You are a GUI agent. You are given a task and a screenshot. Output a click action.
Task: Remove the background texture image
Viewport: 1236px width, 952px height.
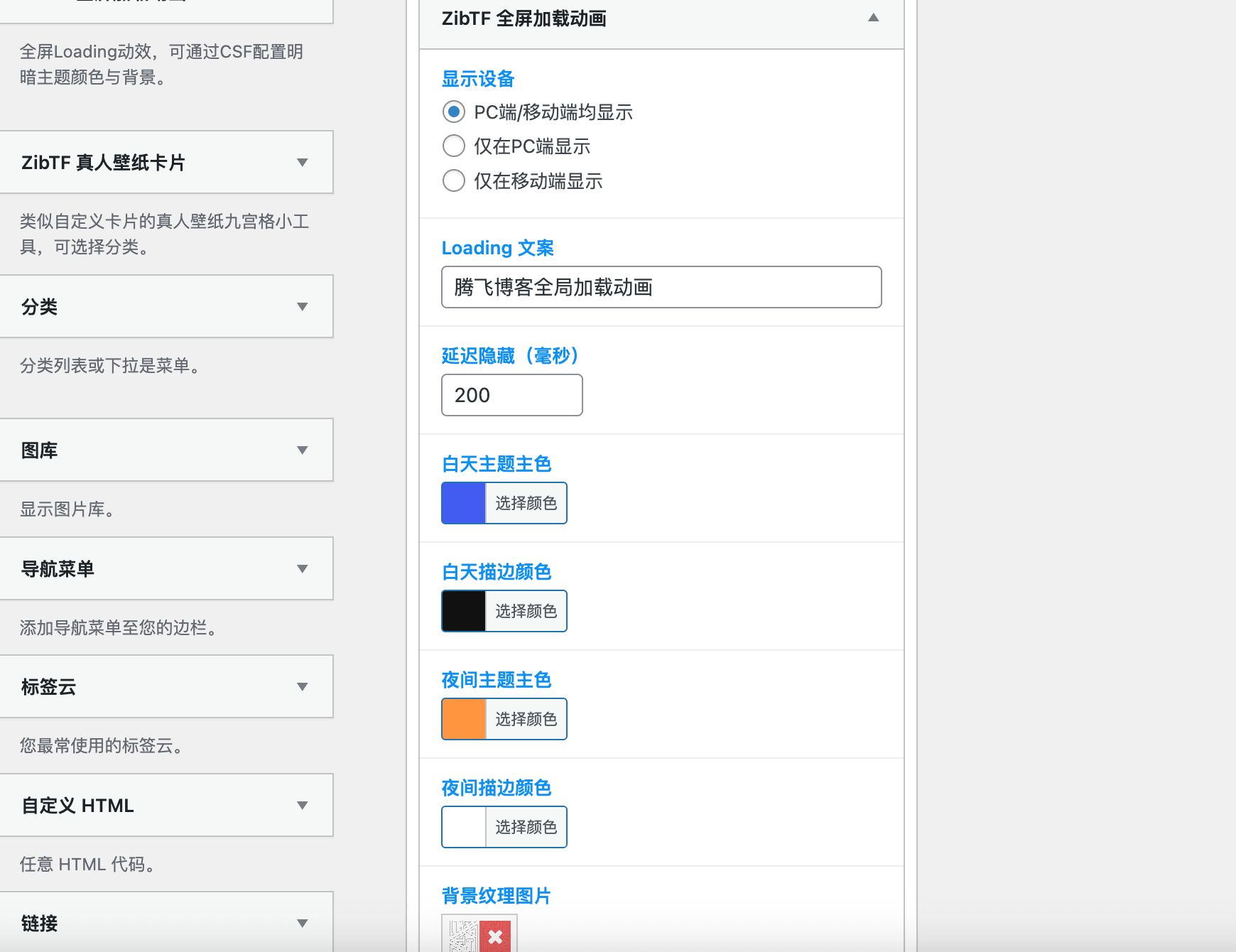pyautogui.click(x=496, y=937)
